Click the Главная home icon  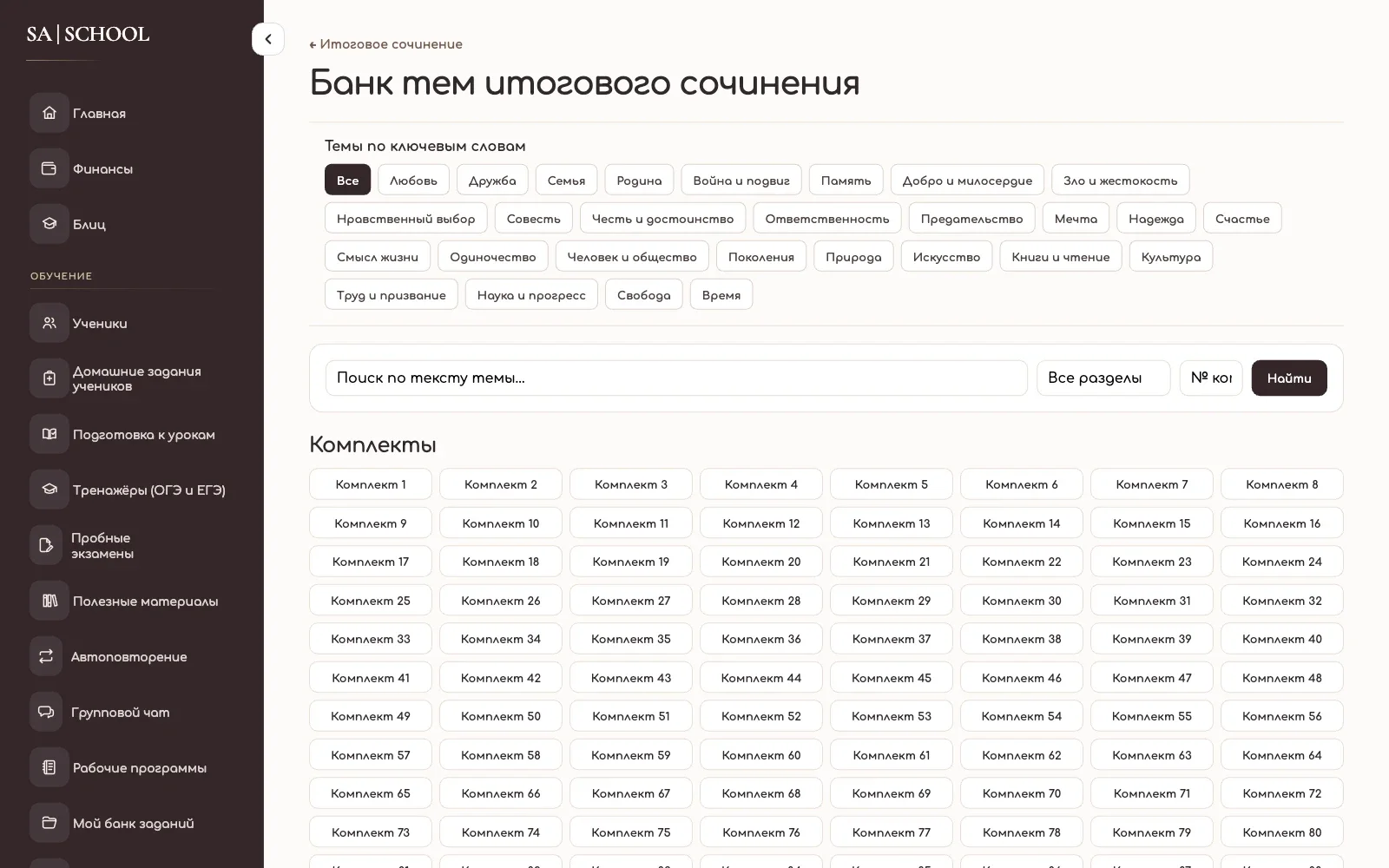49,113
